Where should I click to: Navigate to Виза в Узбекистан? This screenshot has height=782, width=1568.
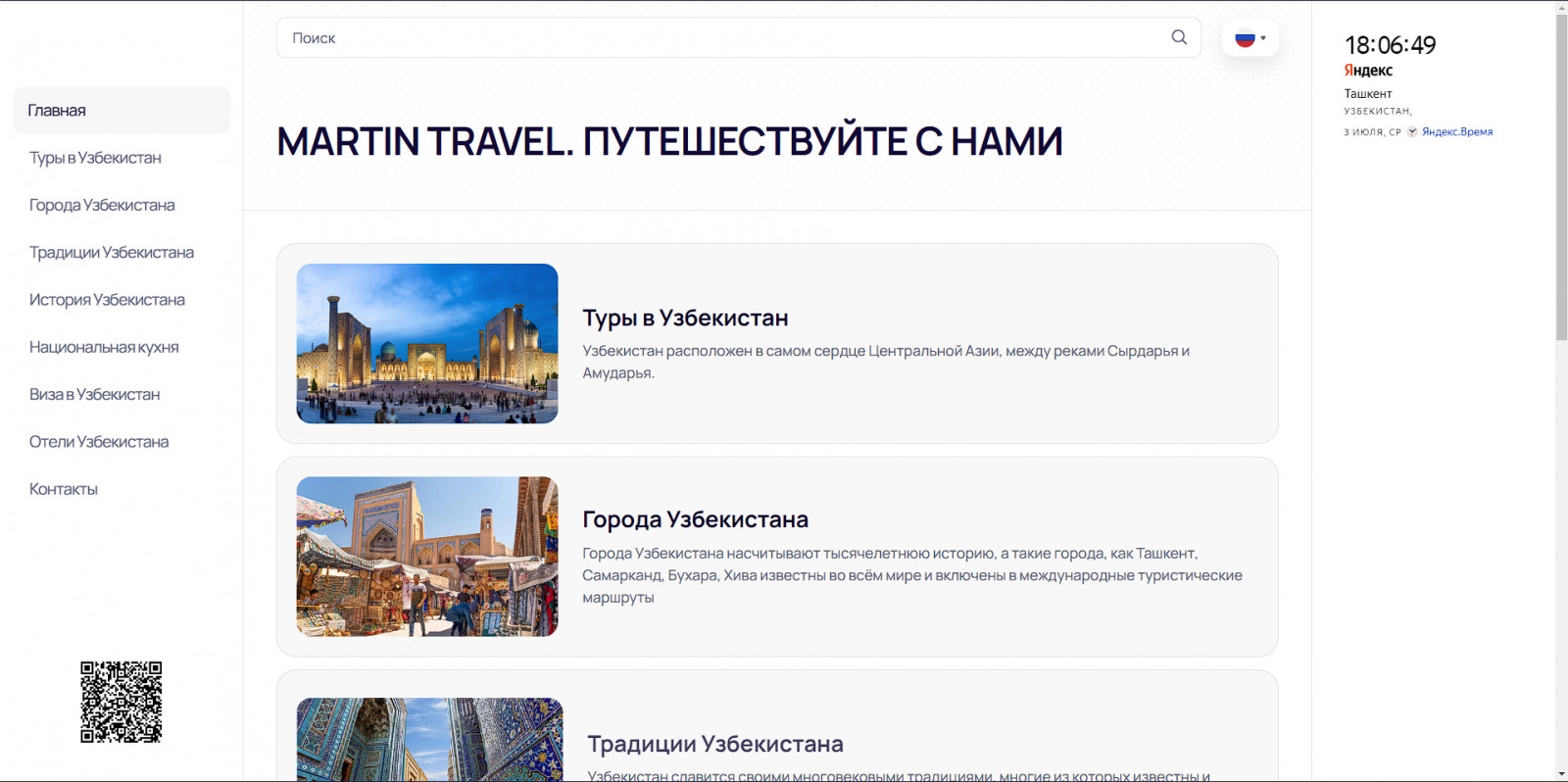(x=94, y=394)
